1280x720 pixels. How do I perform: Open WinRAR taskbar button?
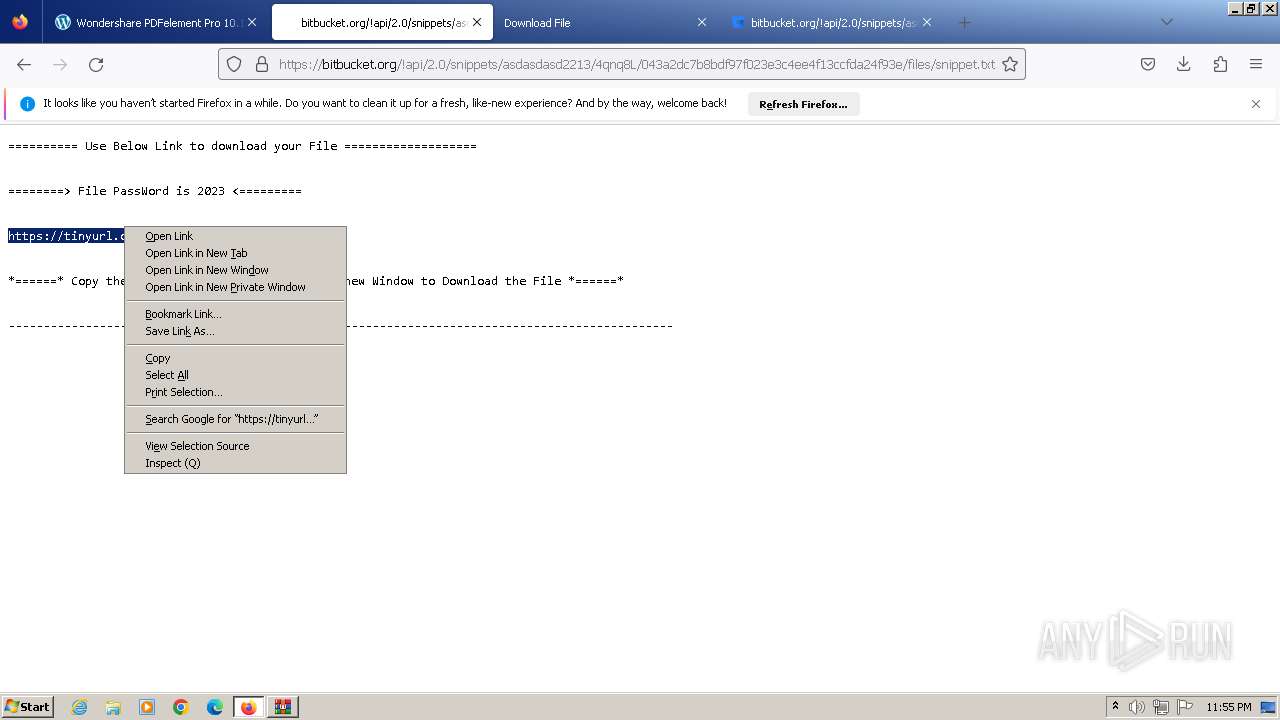pyautogui.click(x=283, y=707)
